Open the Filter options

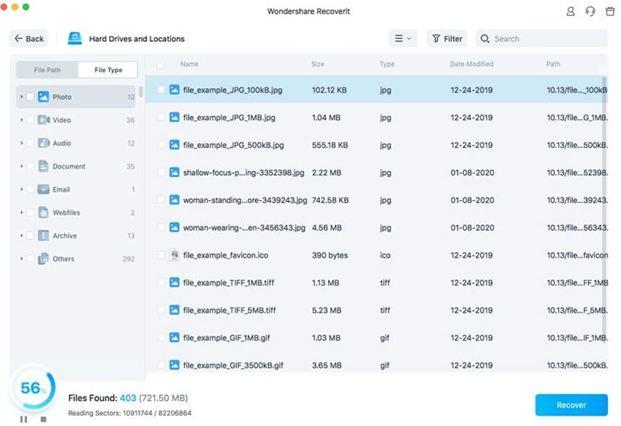coord(447,38)
